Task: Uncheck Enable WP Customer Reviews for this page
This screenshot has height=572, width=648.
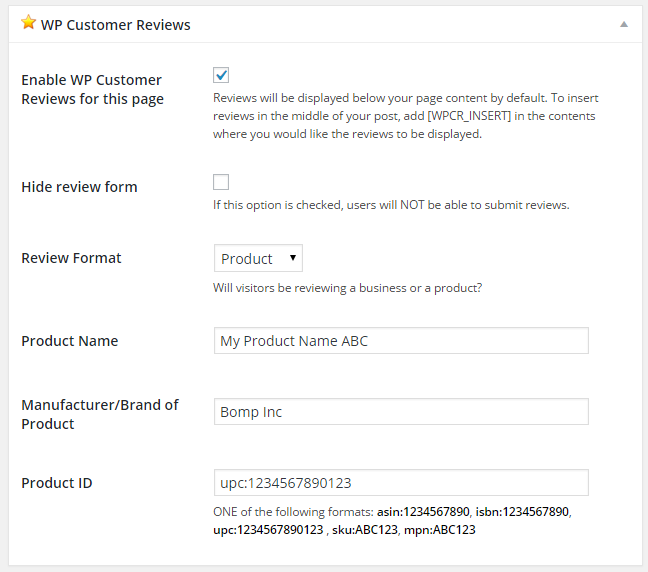Action: 221,75
